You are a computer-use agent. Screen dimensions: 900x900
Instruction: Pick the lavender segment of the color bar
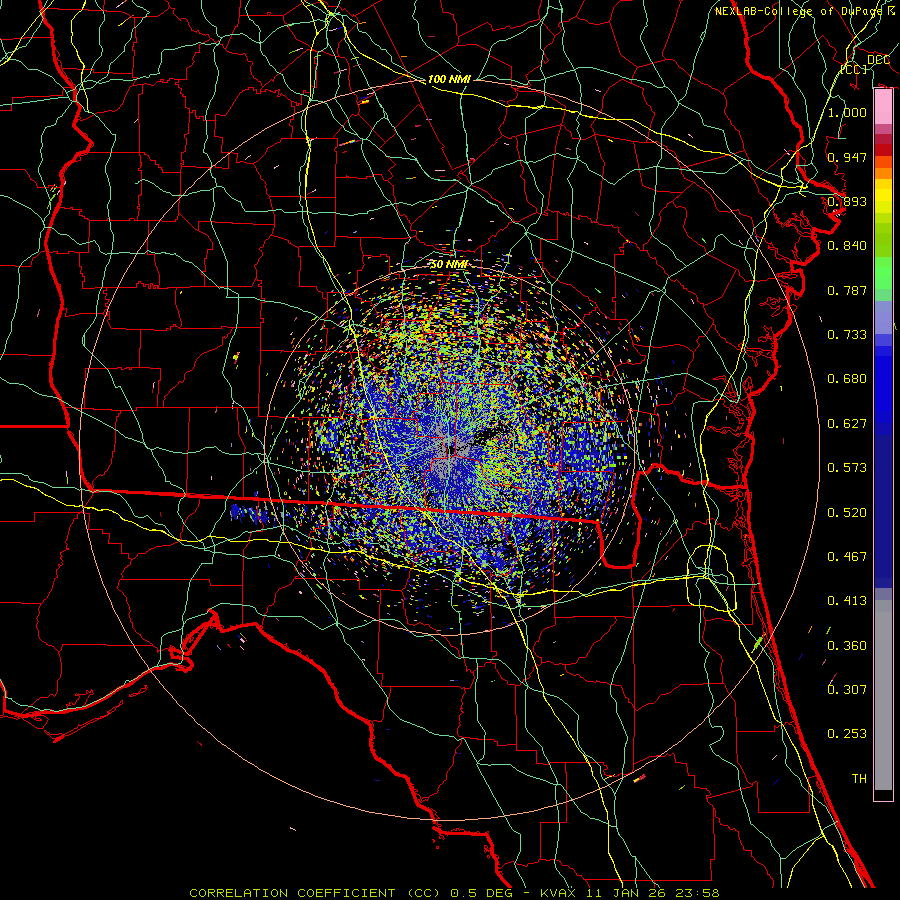pos(883,317)
